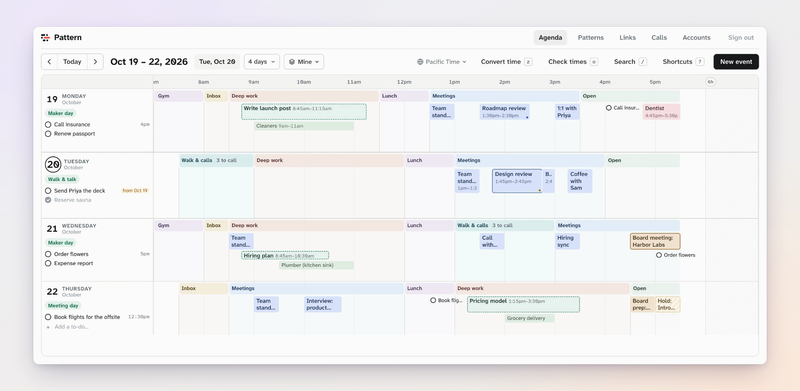Go to next date range arrow
Screen dimensions: 800x391
pos(95,62)
